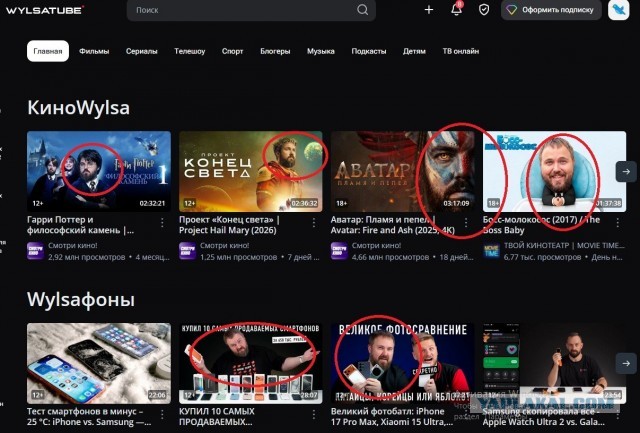Click Тест смартфонов в минус title

pyautogui.click(x=89, y=417)
